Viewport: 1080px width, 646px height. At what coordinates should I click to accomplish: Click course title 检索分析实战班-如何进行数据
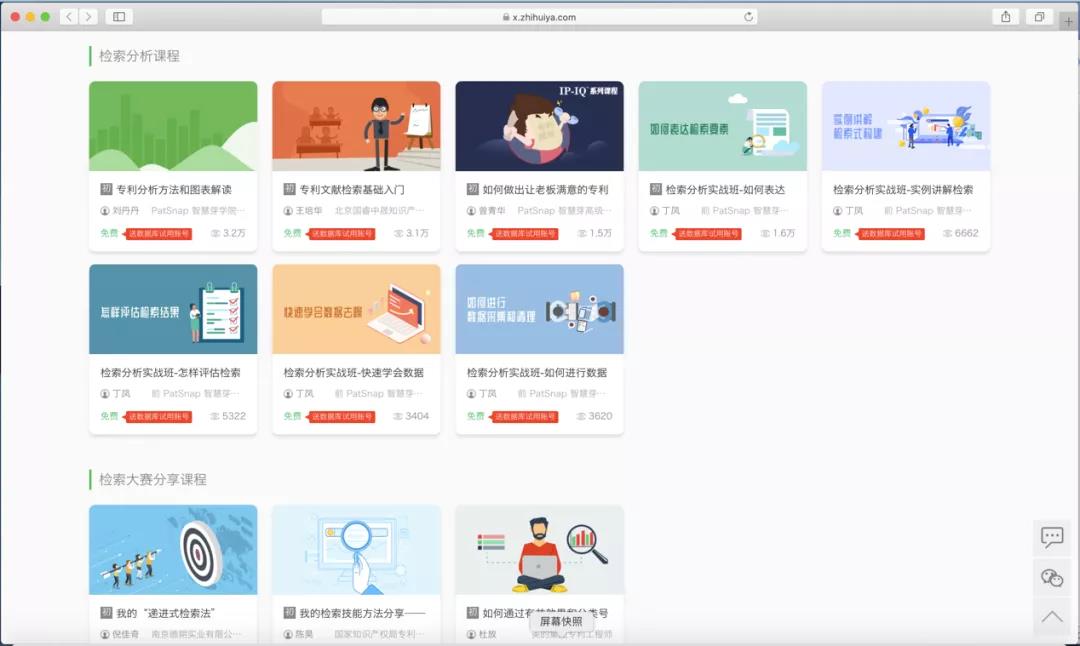click(x=537, y=373)
